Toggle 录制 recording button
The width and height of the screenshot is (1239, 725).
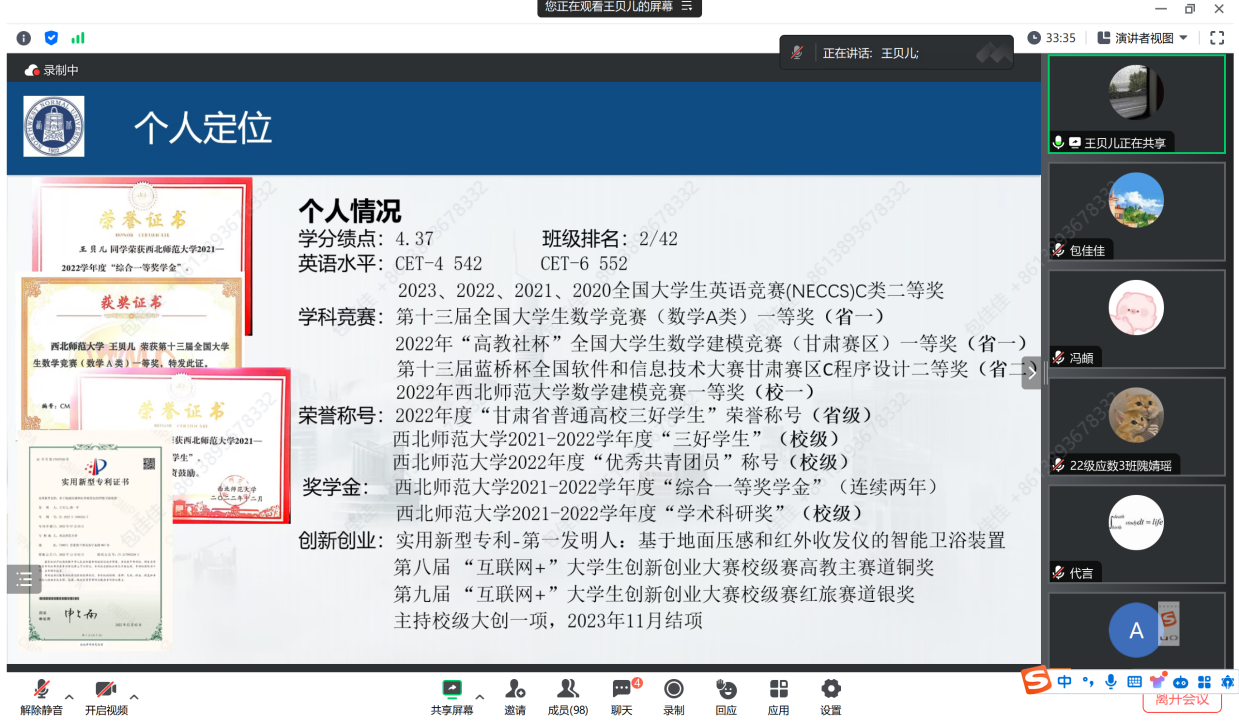674,696
